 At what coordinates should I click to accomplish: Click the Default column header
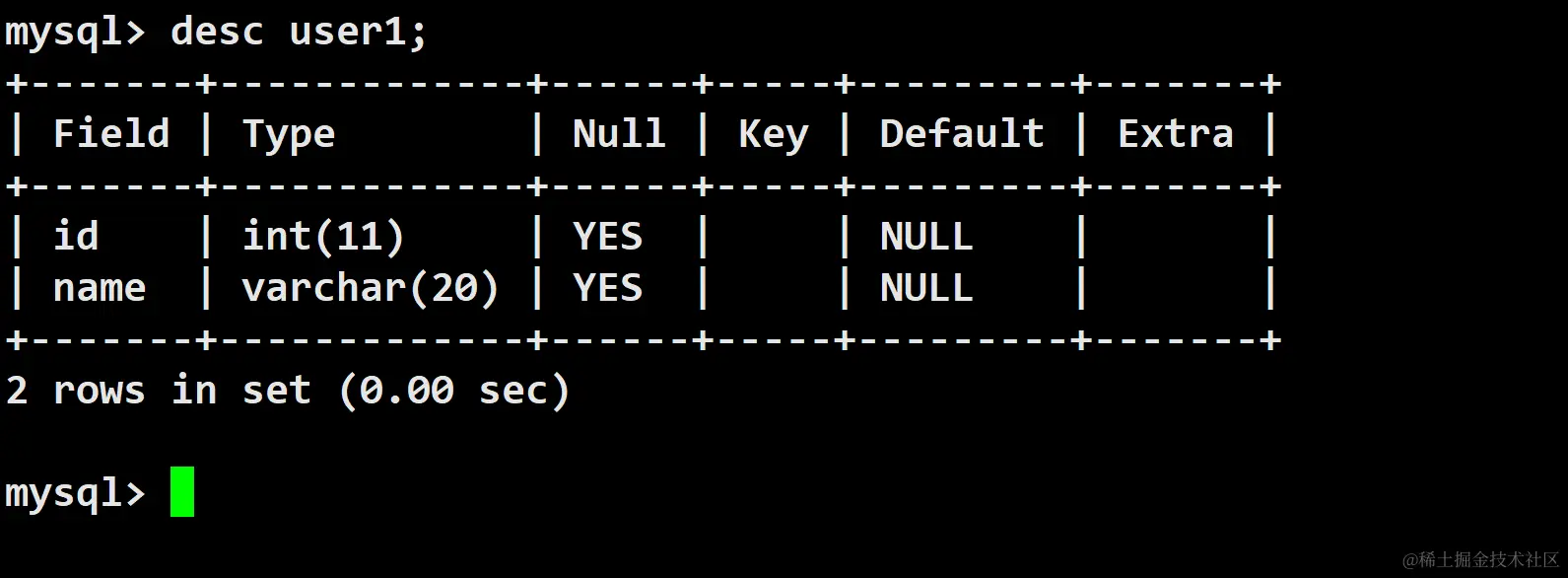pyautogui.click(x=961, y=134)
